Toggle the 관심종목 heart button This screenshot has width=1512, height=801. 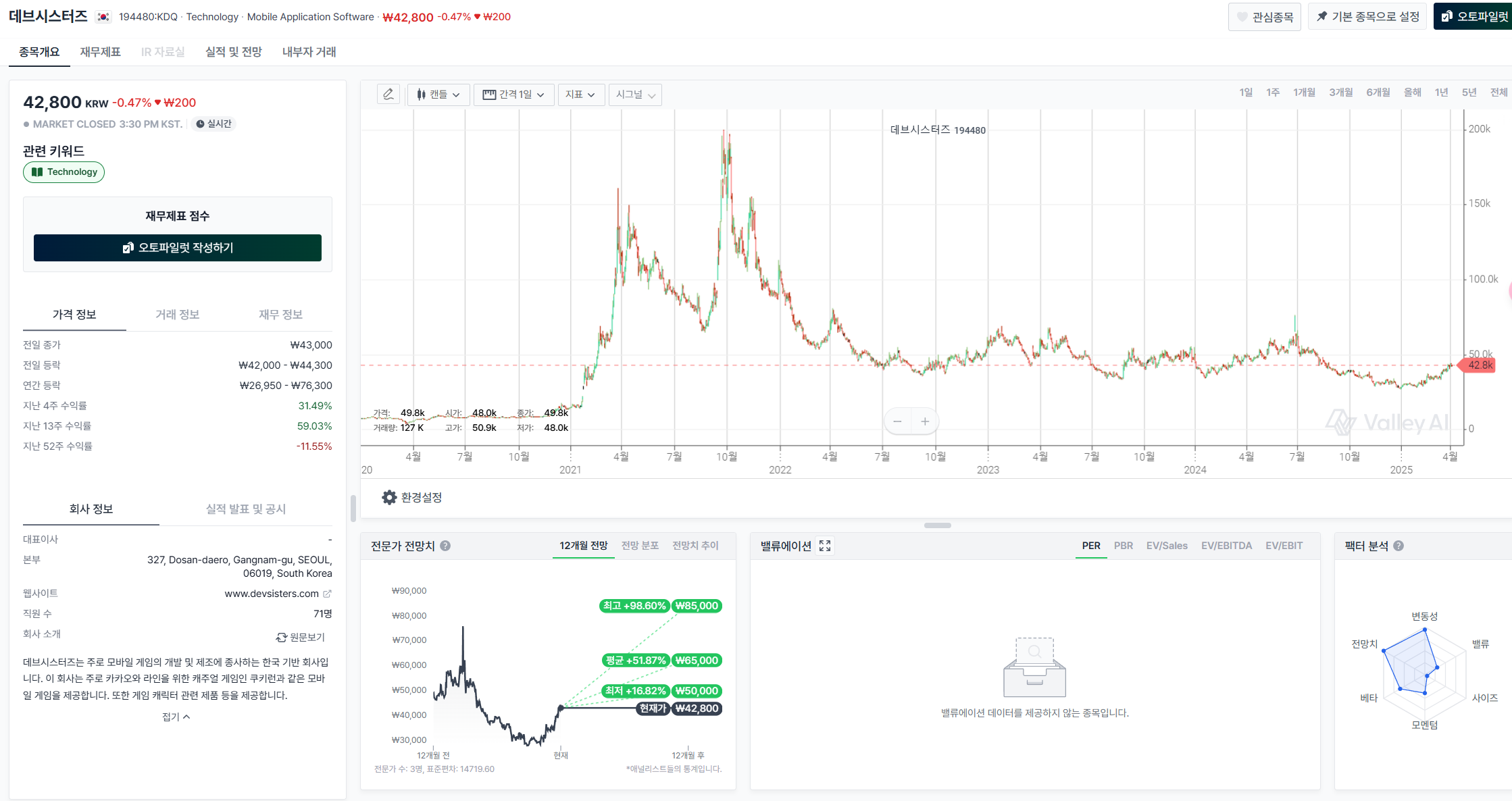[x=1264, y=17]
